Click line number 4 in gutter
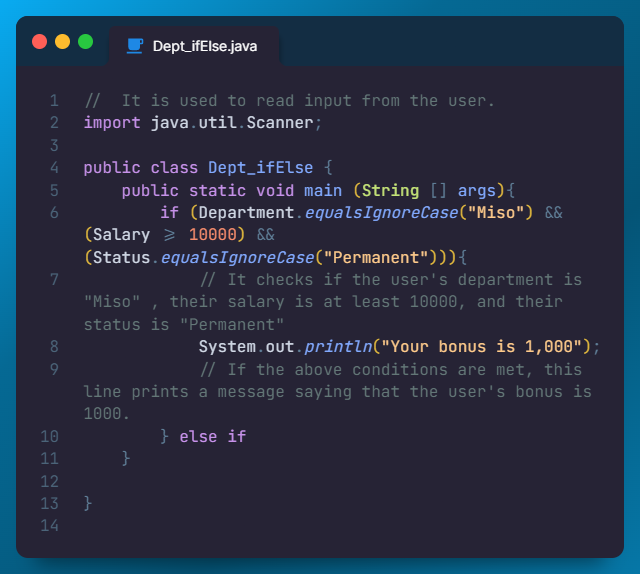Screen dimensions: 640x574 click(54, 168)
